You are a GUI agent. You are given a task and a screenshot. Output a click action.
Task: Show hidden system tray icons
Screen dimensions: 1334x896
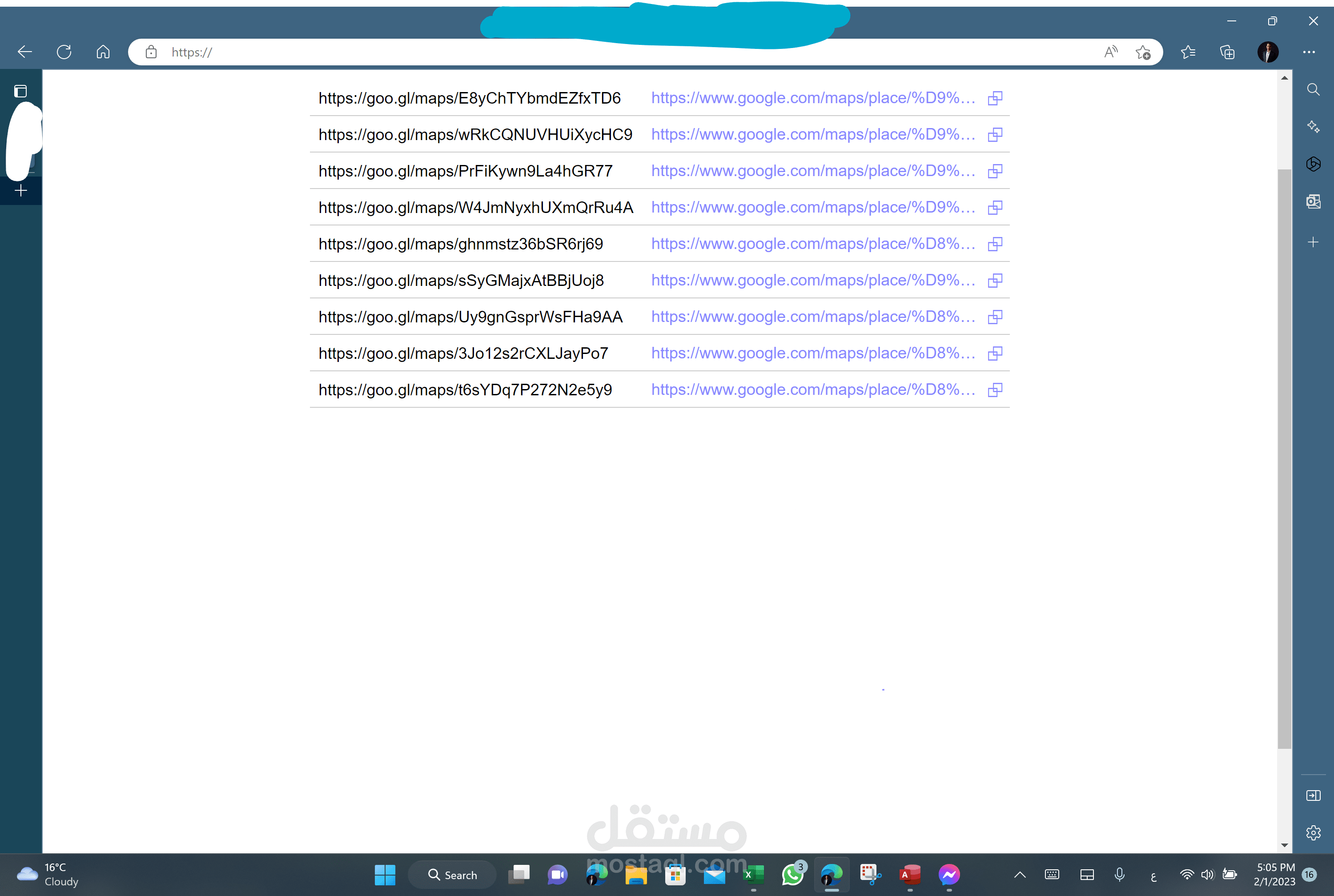coord(1020,874)
